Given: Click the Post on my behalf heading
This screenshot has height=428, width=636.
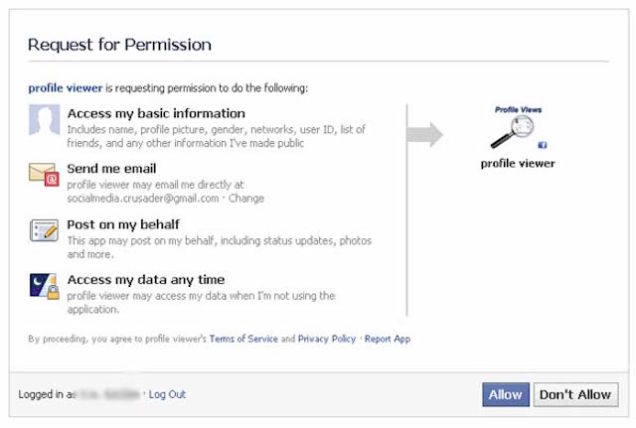Looking at the screenshot, I should tap(123, 224).
